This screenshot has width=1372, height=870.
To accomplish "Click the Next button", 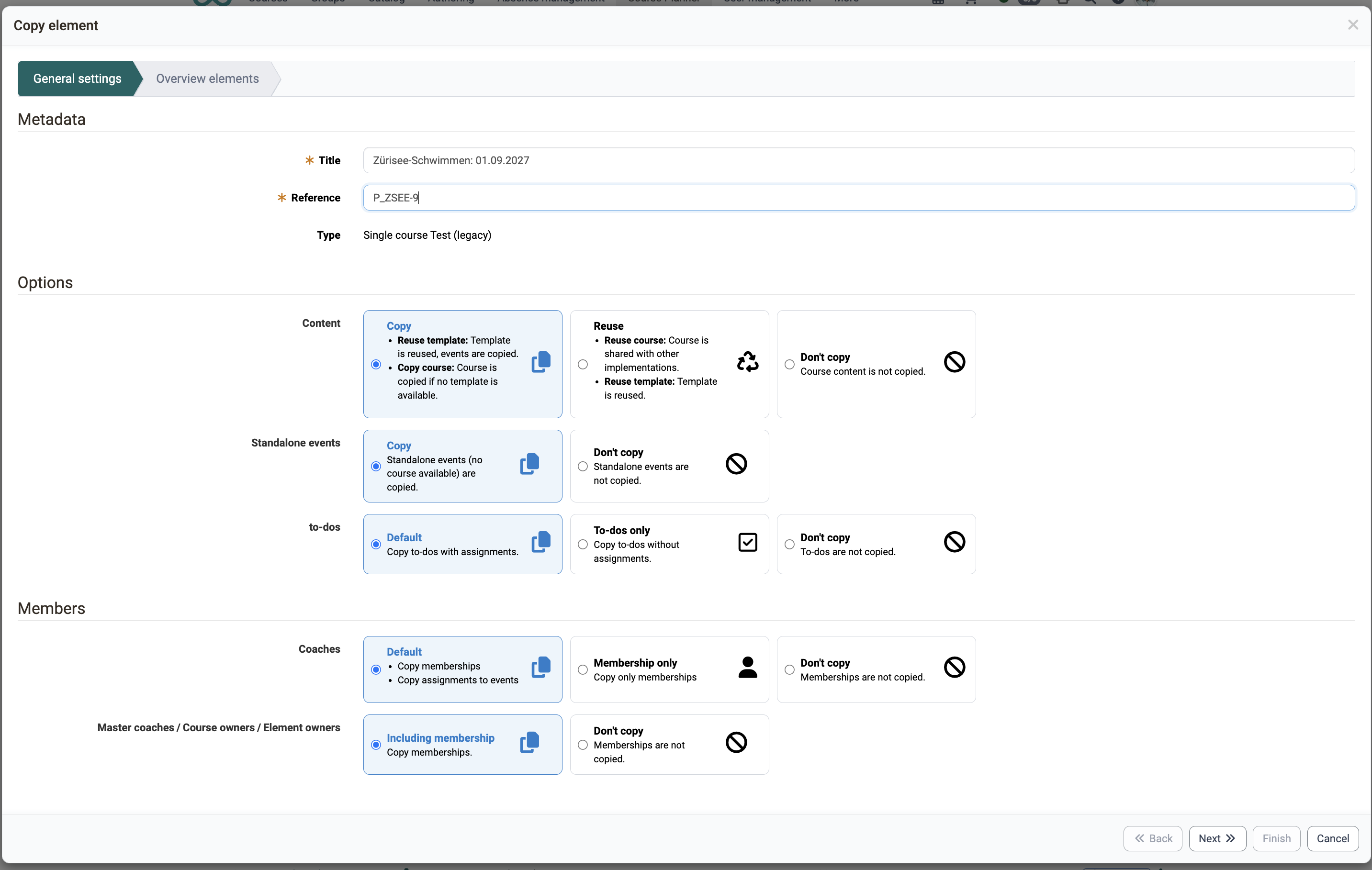I will [x=1217, y=839].
